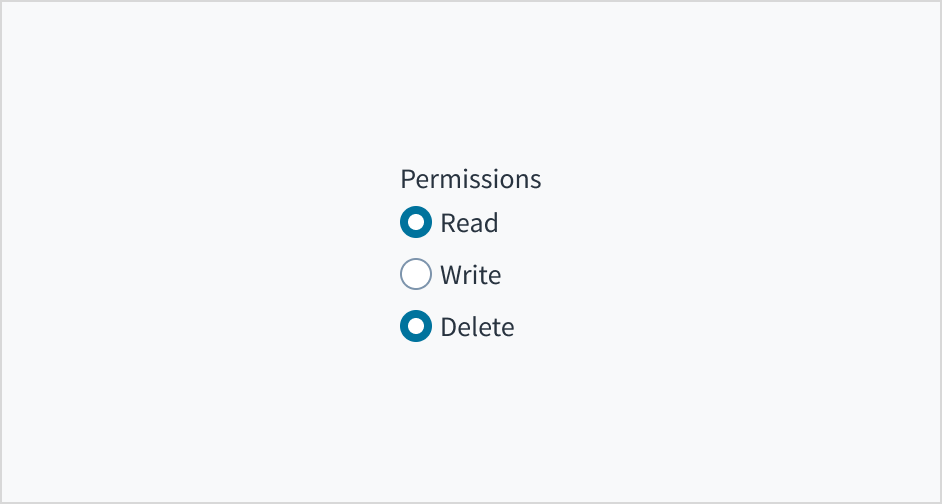Select the Delete radio button
The image size is (942, 504).
tap(416, 327)
